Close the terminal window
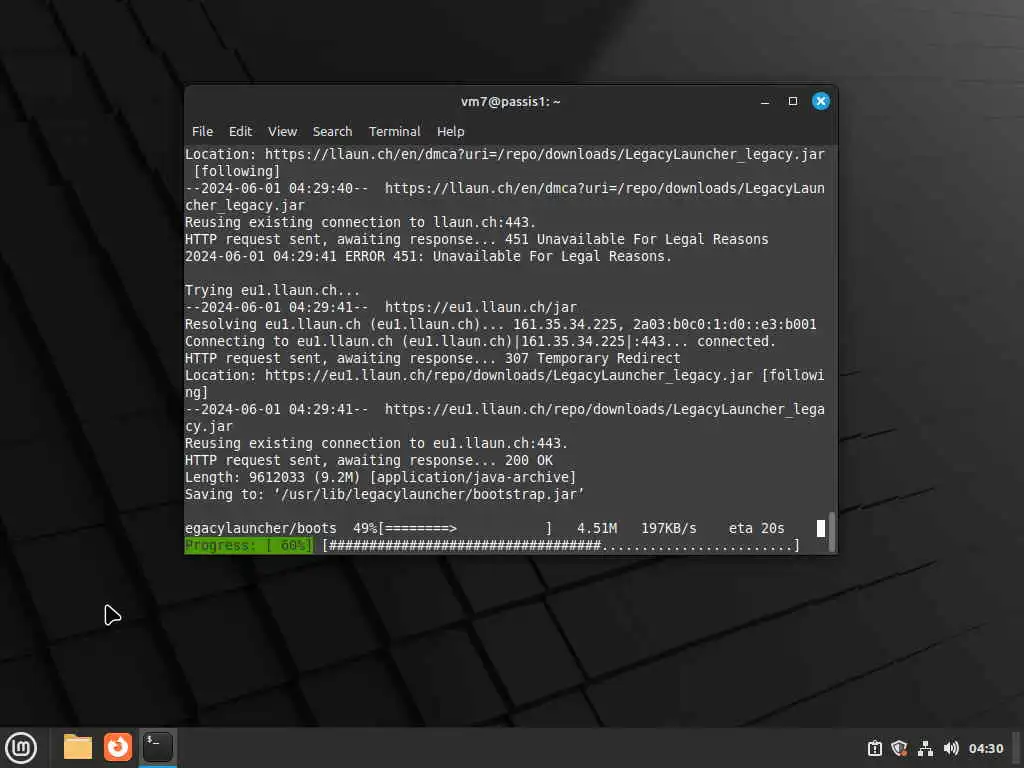 pos(821,101)
